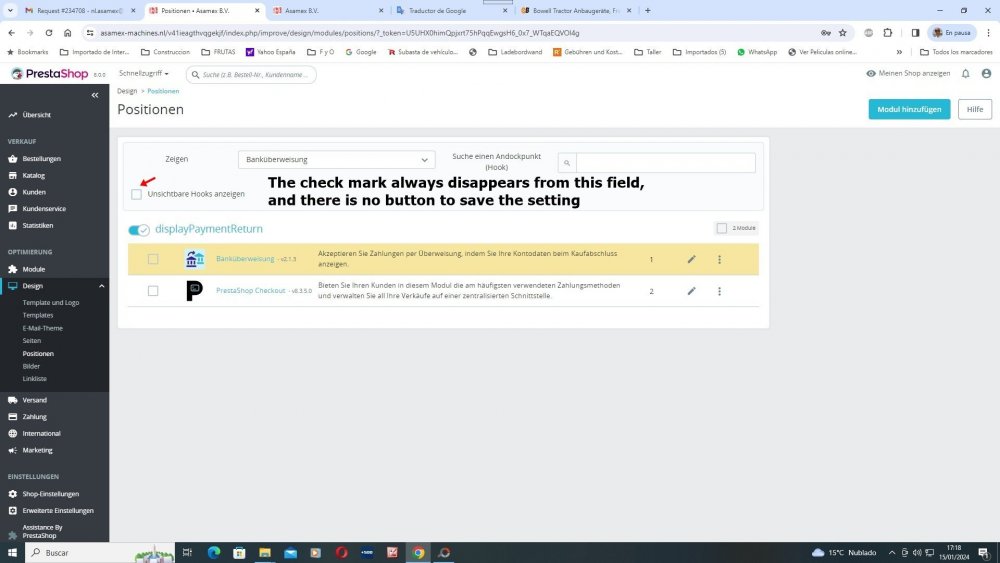This screenshot has width=1000, height=563.
Task: Click the PrestaShop logo
Action: click(x=50, y=74)
